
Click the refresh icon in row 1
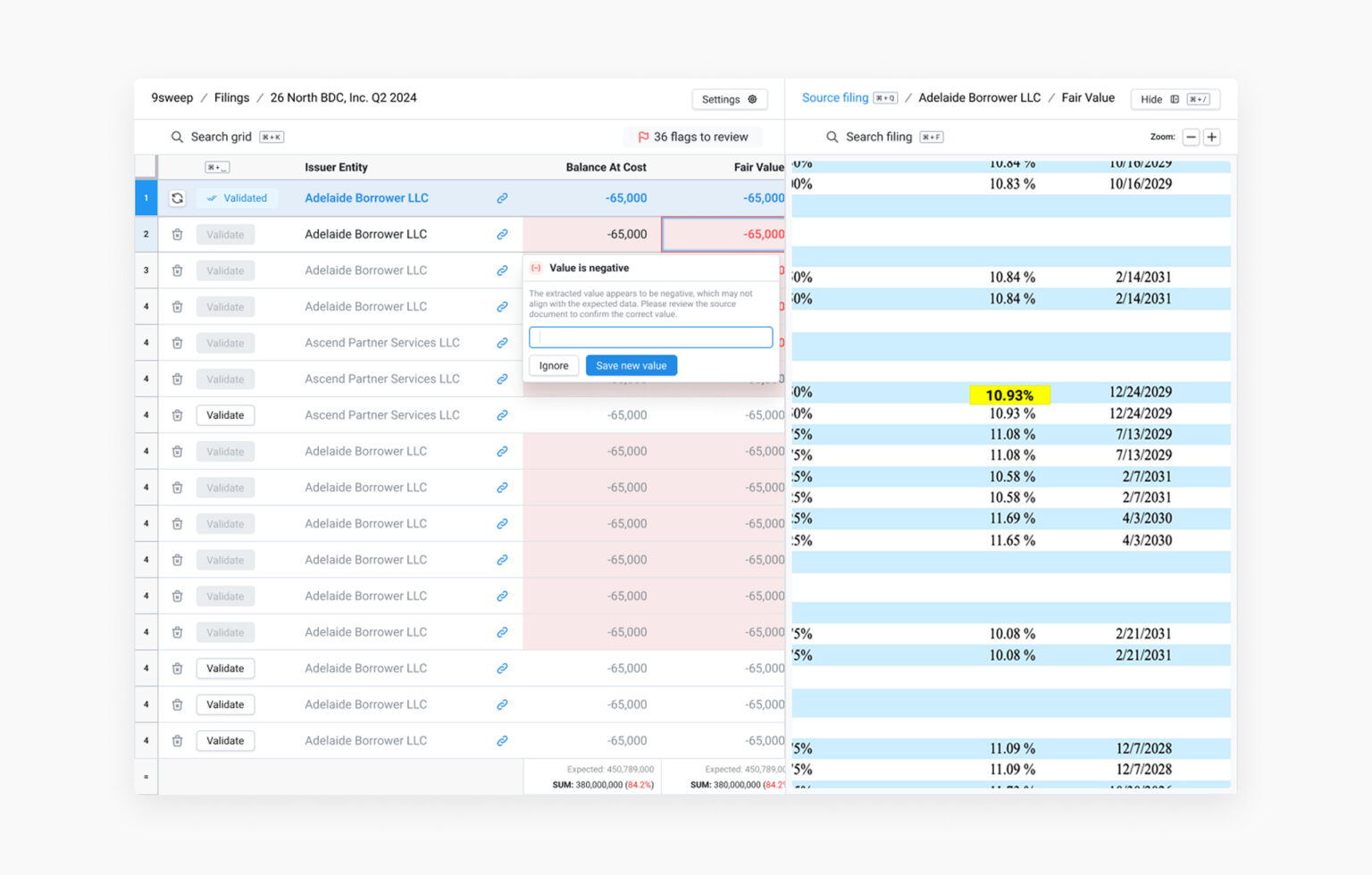point(177,198)
